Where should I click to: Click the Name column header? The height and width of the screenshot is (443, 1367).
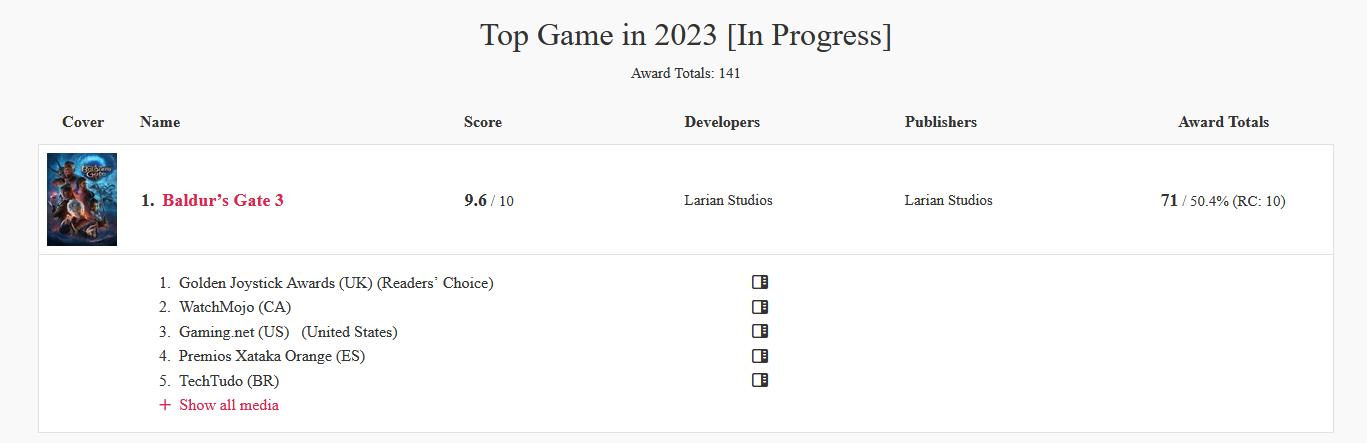[160, 122]
